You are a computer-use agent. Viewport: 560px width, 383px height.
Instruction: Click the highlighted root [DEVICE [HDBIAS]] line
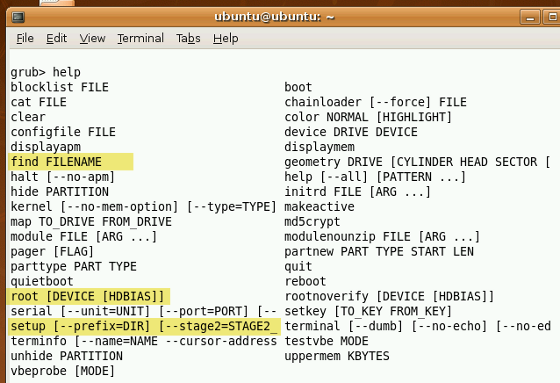[x=88, y=297]
